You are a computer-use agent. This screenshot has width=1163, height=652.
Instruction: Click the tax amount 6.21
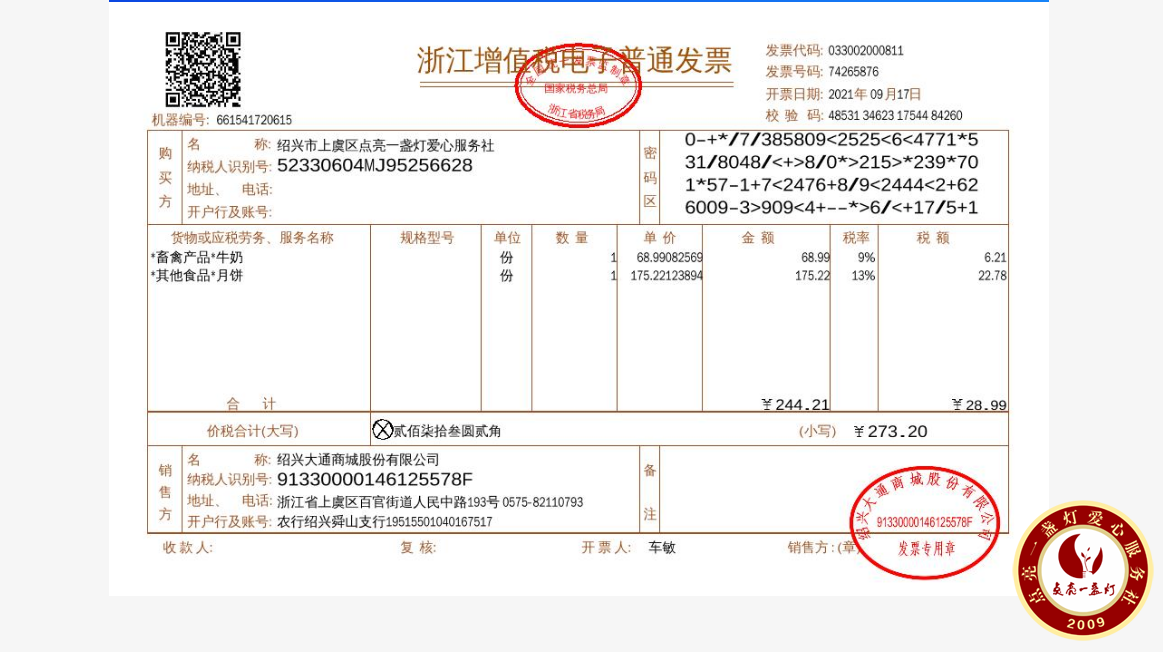point(995,257)
